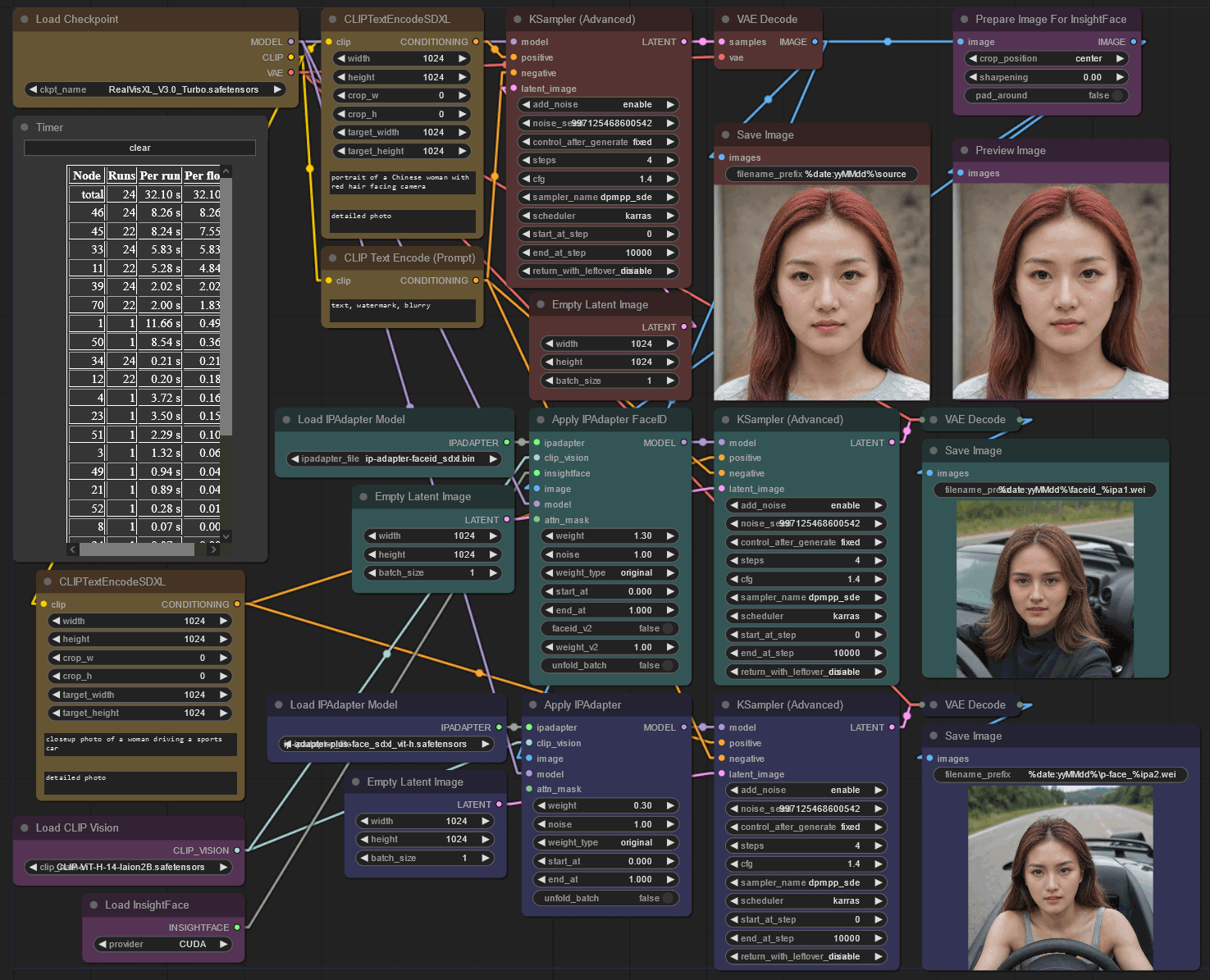
Task: Collapse the Load InsightFace node title dot
Action: [94, 905]
